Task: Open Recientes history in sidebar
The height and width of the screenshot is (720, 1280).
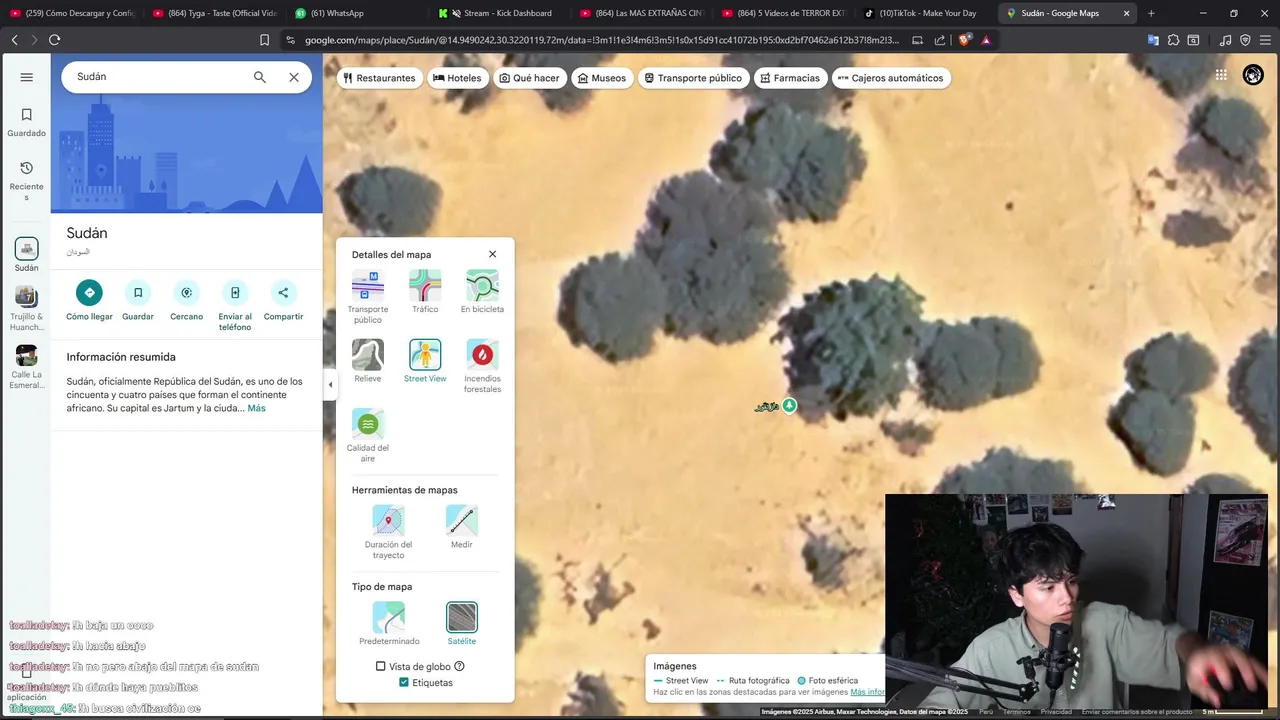Action: [27, 180]
